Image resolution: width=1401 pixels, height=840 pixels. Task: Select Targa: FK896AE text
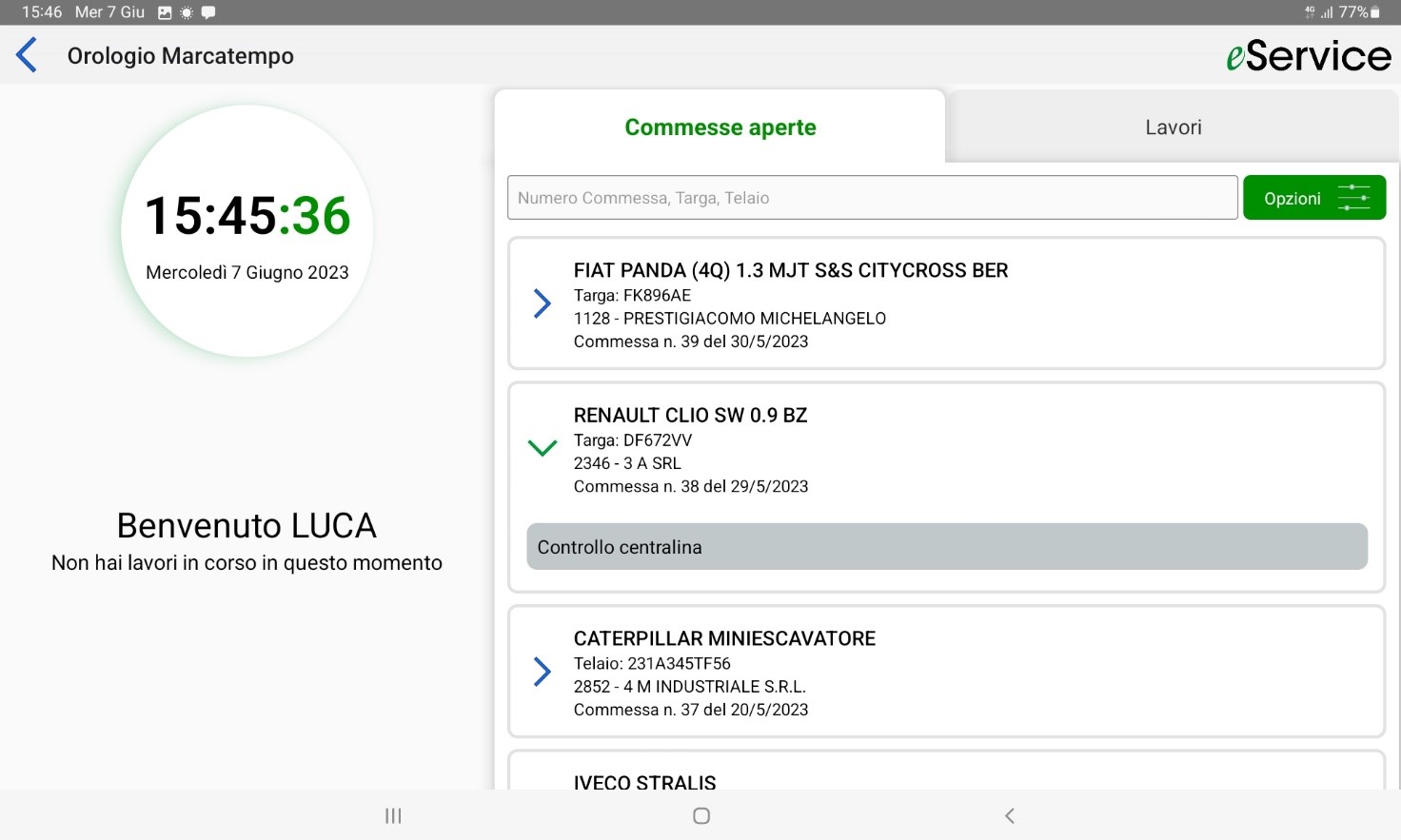(632, 296)
